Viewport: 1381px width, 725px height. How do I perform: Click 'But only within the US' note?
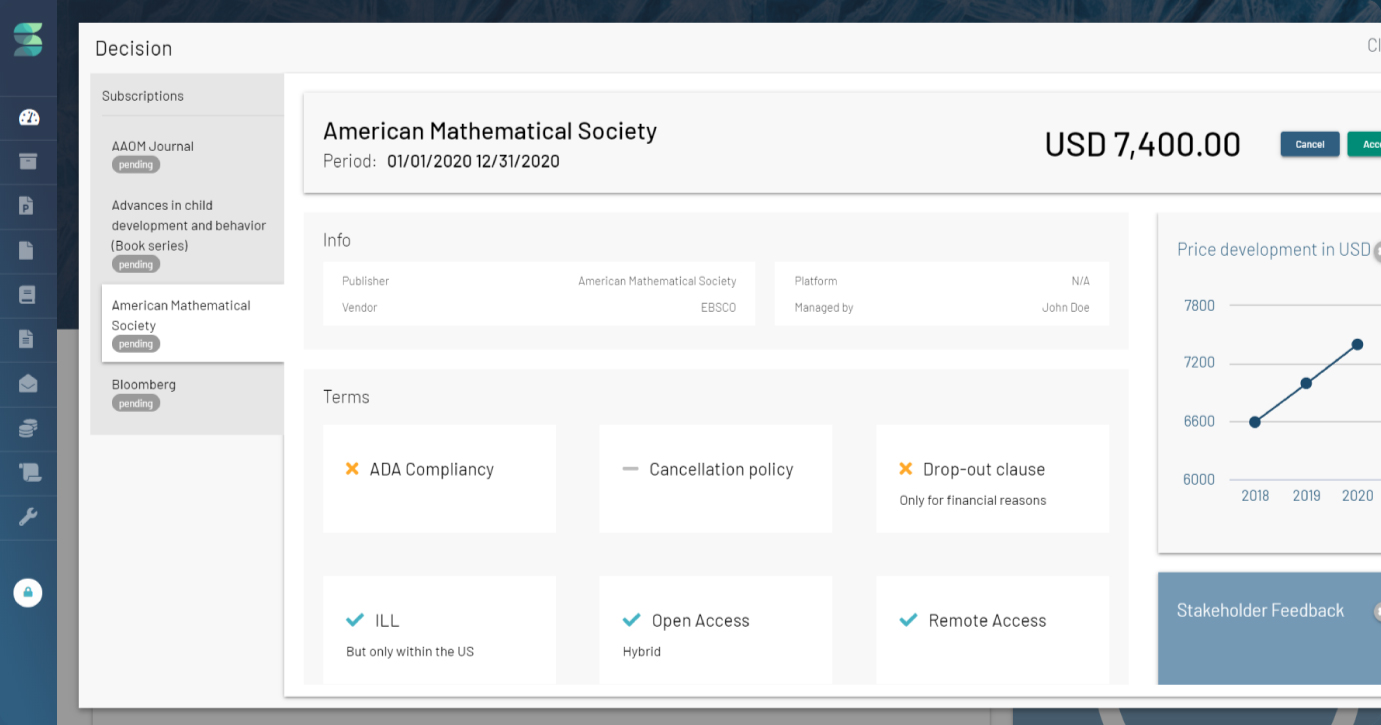410,651
